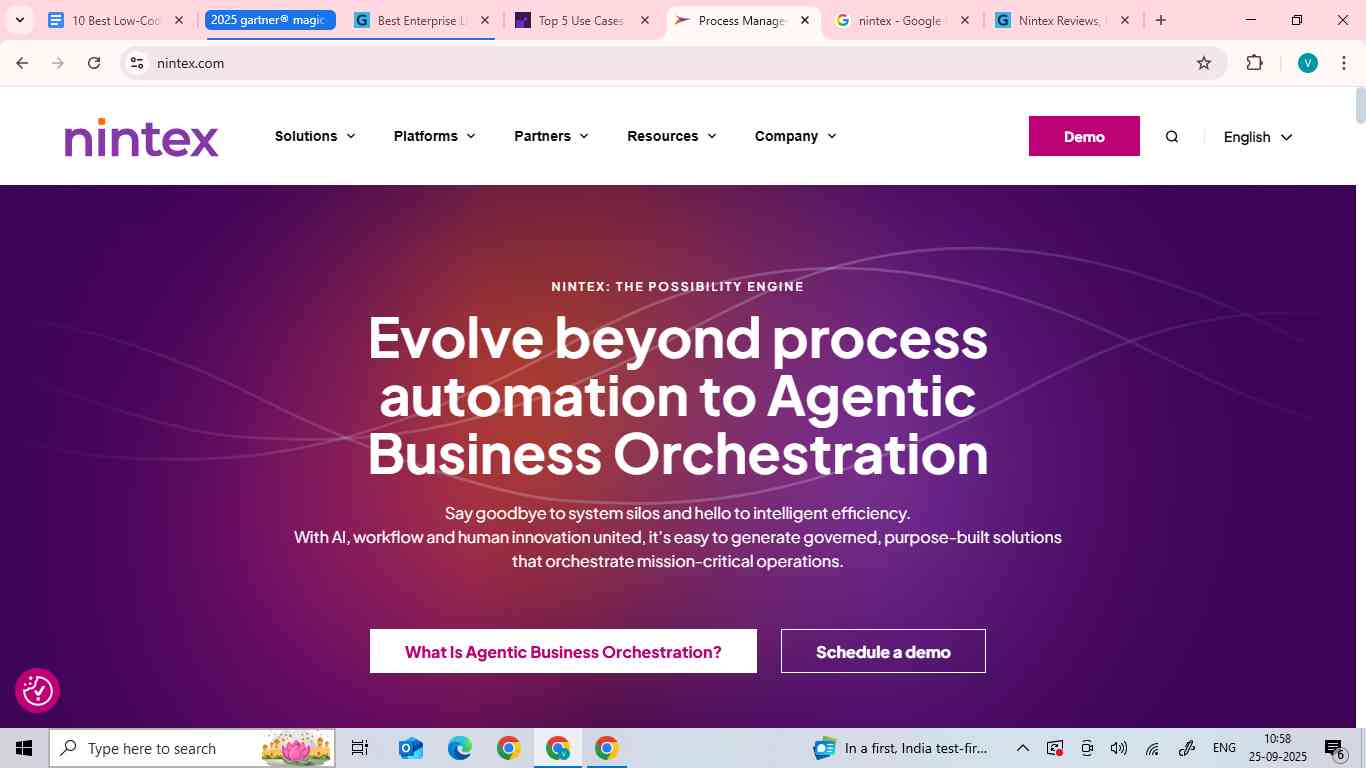Viewport: 1366px width, 768px height.
Task: Open the site search magnifier icon
Action: (x=1172, y=137)
